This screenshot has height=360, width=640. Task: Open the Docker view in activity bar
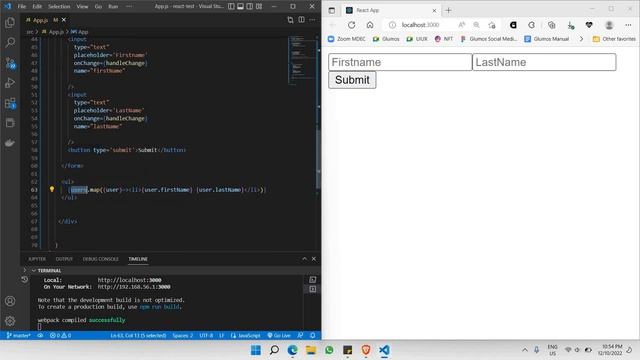tap(10, 142)
